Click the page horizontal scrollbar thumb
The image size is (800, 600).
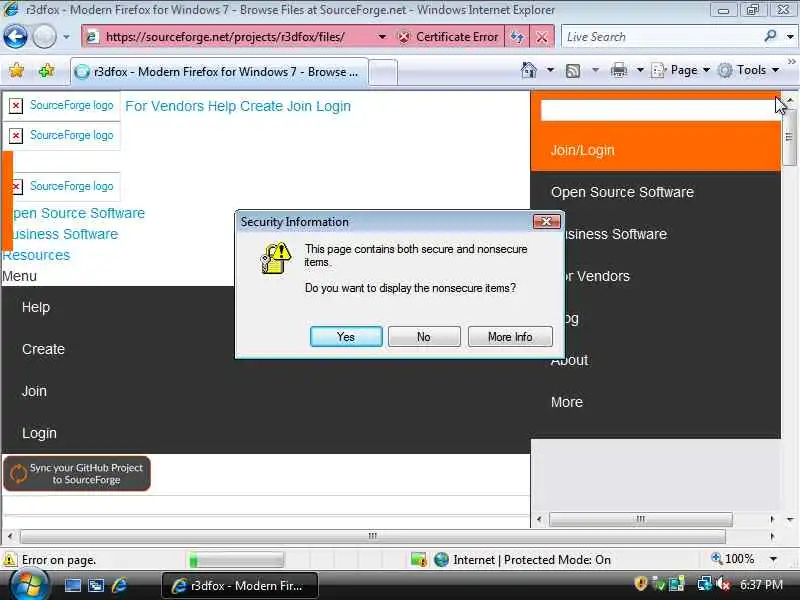pos(372,536)
